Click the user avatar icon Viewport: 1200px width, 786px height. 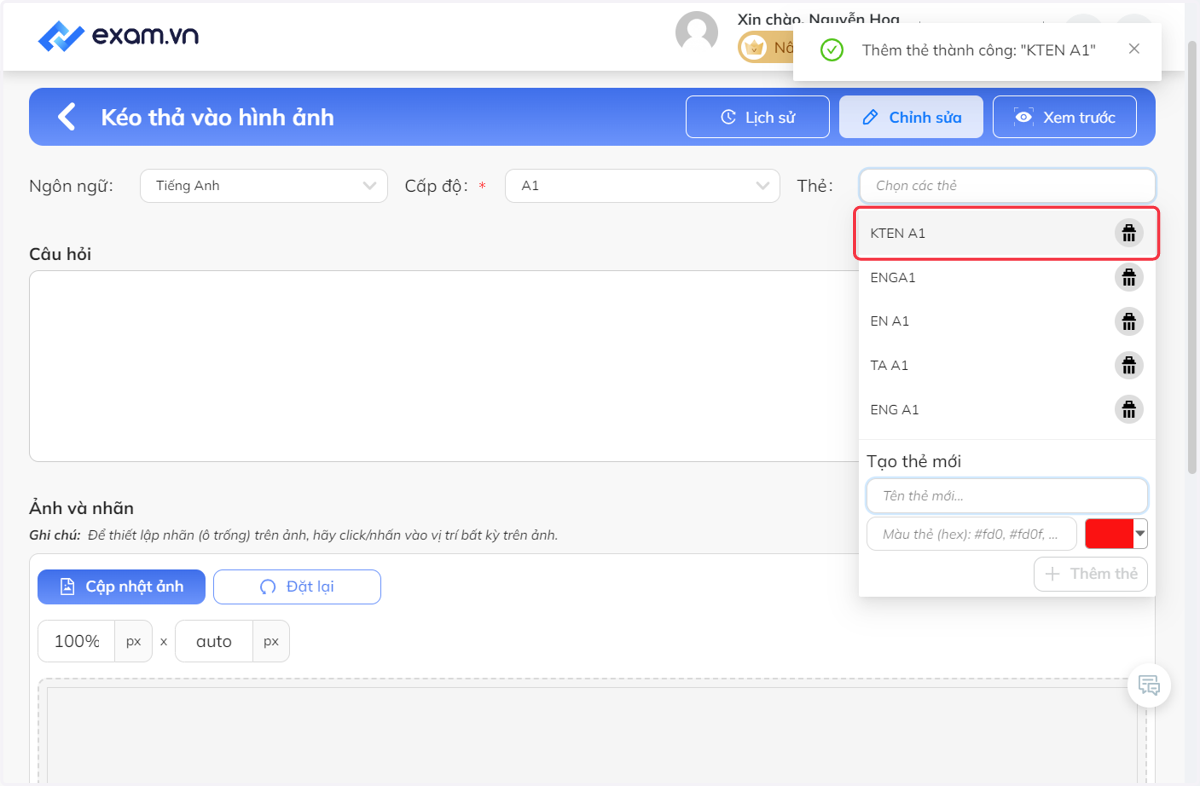click(x=697, y=33)
